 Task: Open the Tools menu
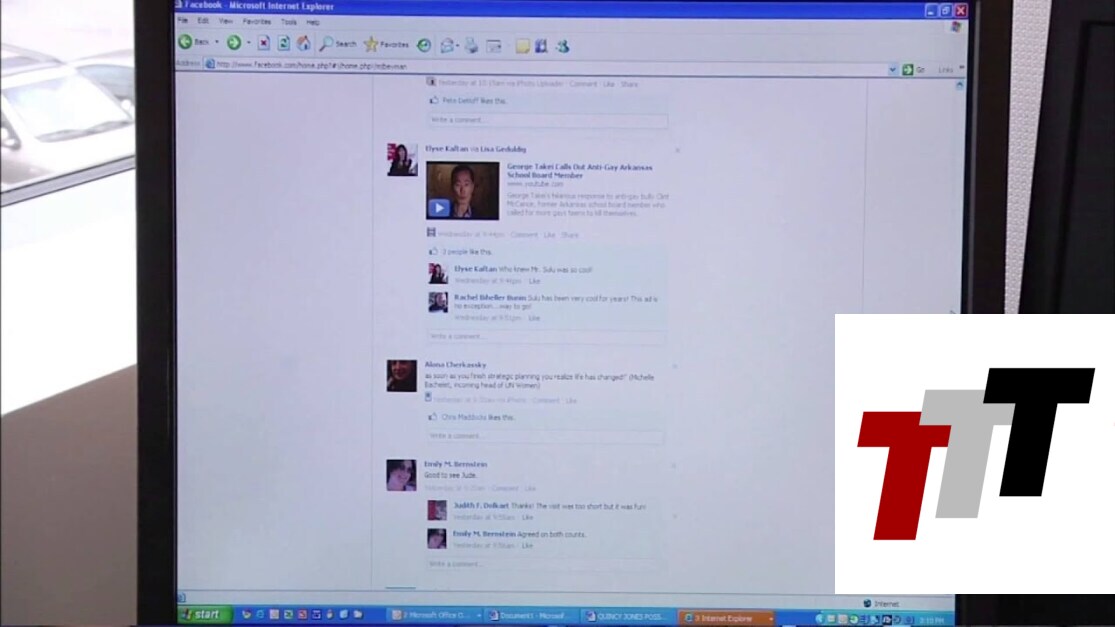(288, 21)
